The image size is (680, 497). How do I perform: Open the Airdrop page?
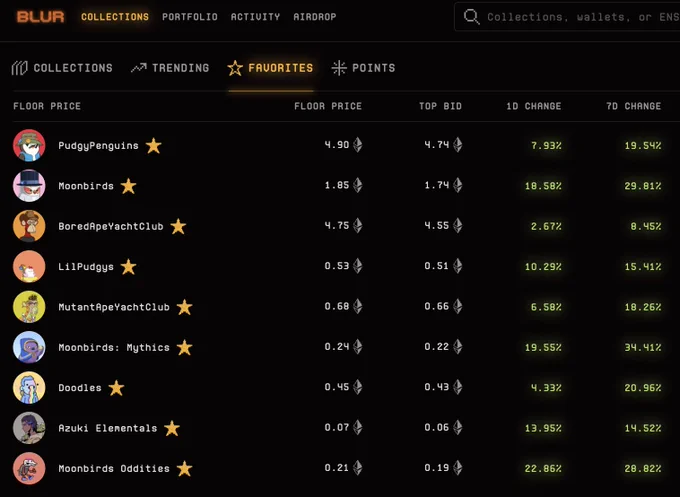click(315, 17)
